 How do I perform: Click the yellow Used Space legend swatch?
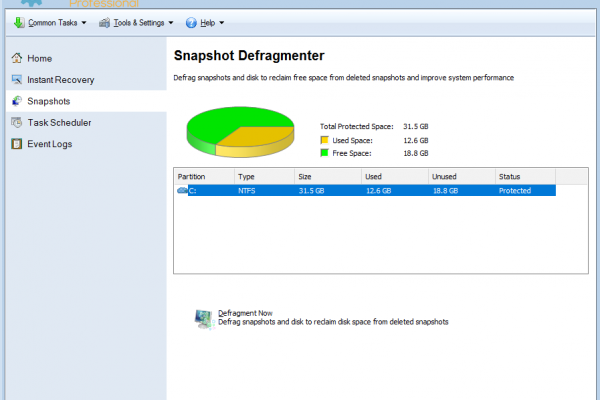click(324, 140)
